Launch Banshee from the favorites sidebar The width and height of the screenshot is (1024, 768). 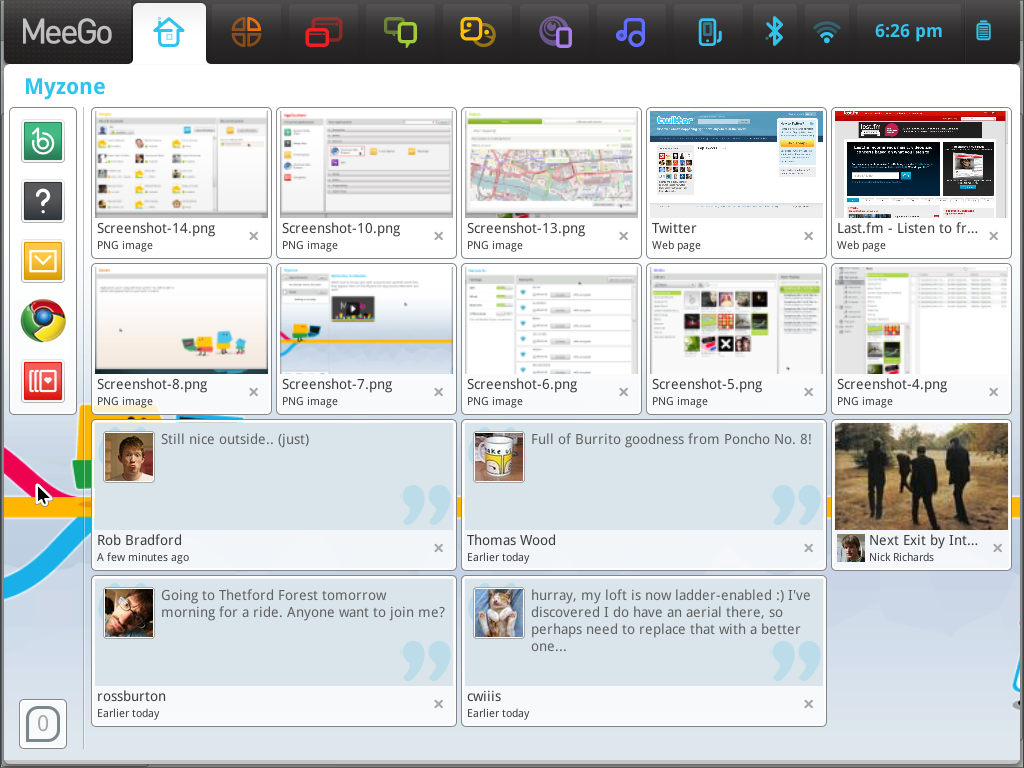pyautogui.click(x=42, y=141)
